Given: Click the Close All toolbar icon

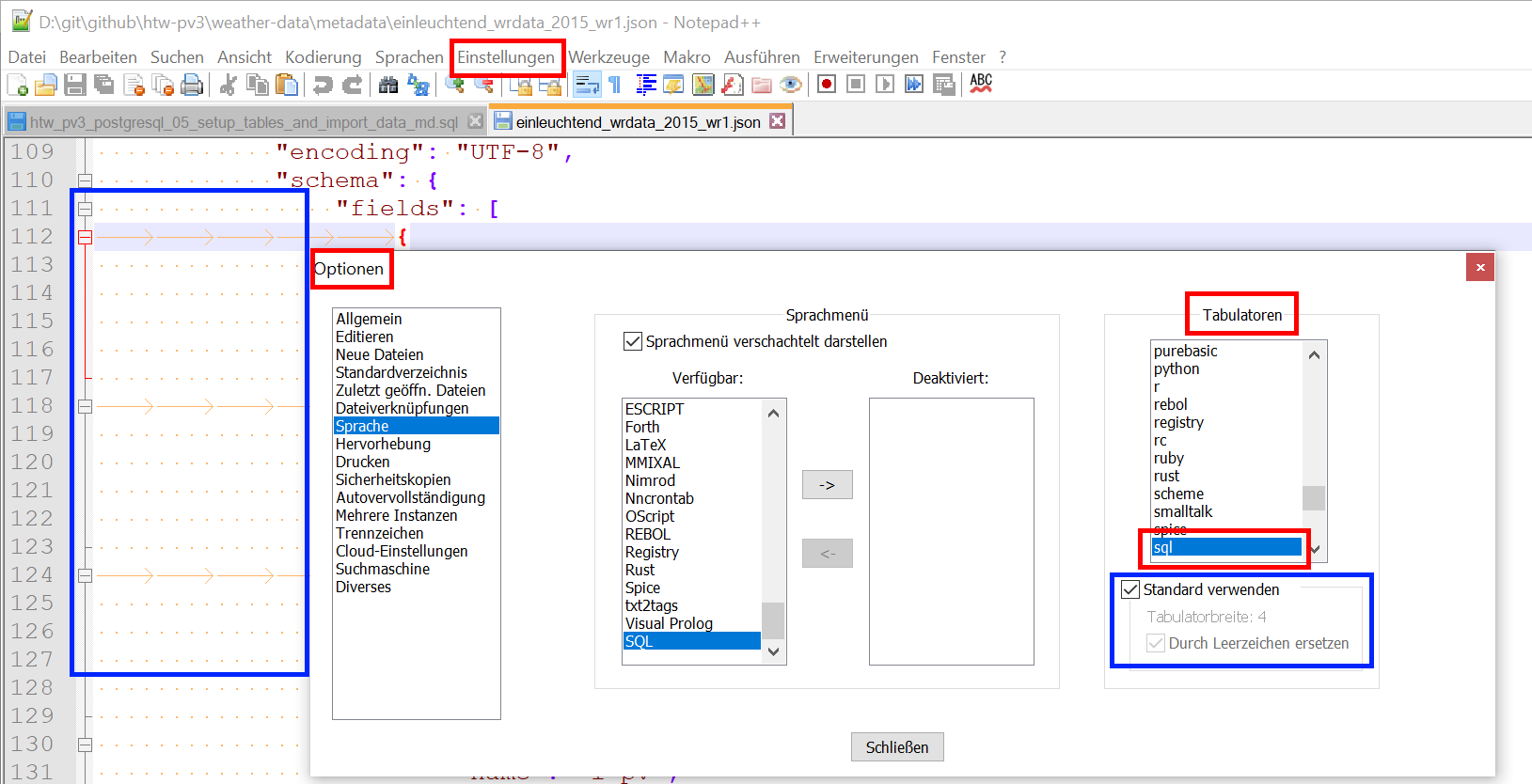Looking at the screenshot, I should coord(163,86).
